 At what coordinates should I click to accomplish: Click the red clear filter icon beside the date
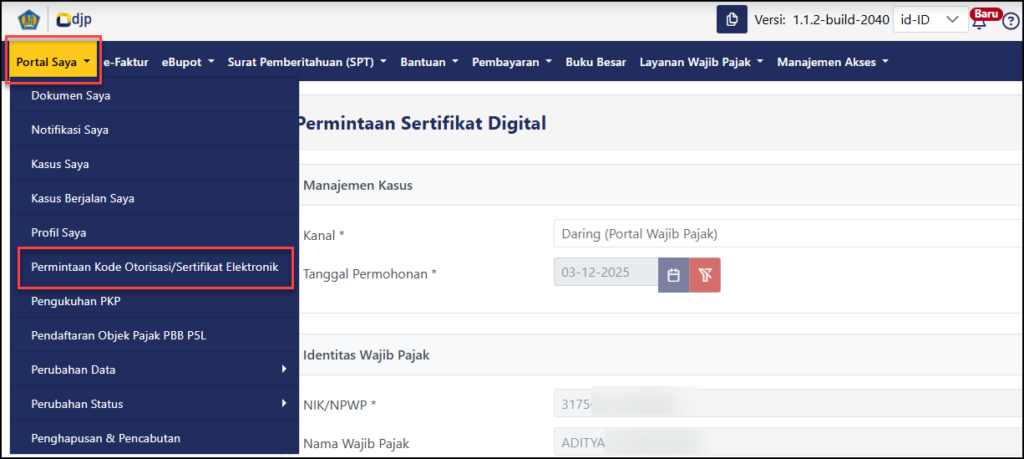pos(704,275)
